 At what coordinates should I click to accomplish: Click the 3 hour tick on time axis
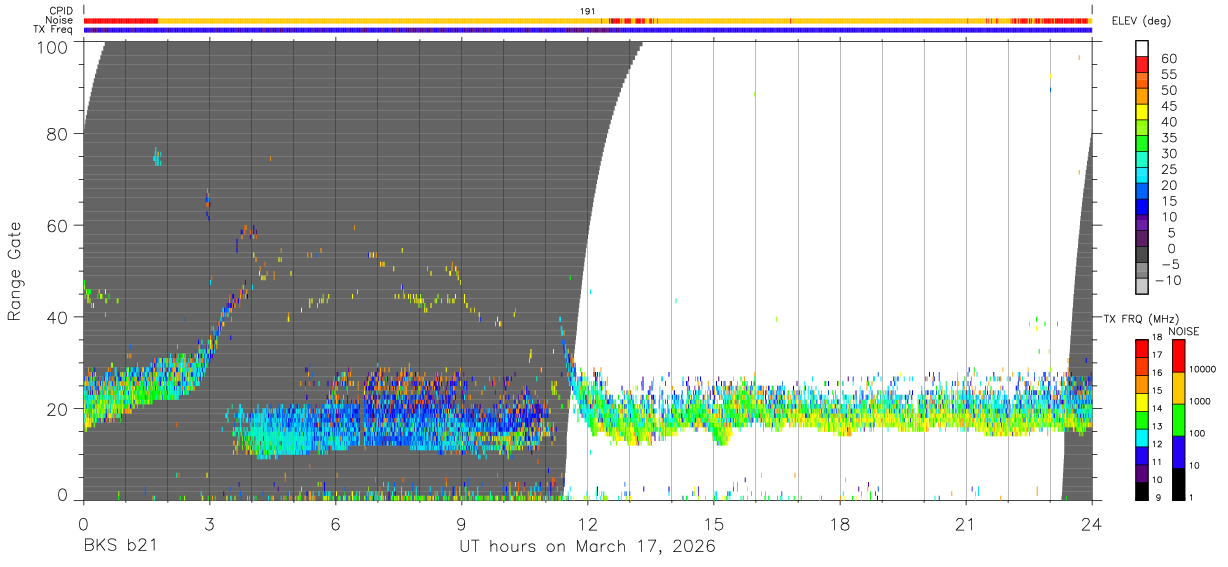209,524
